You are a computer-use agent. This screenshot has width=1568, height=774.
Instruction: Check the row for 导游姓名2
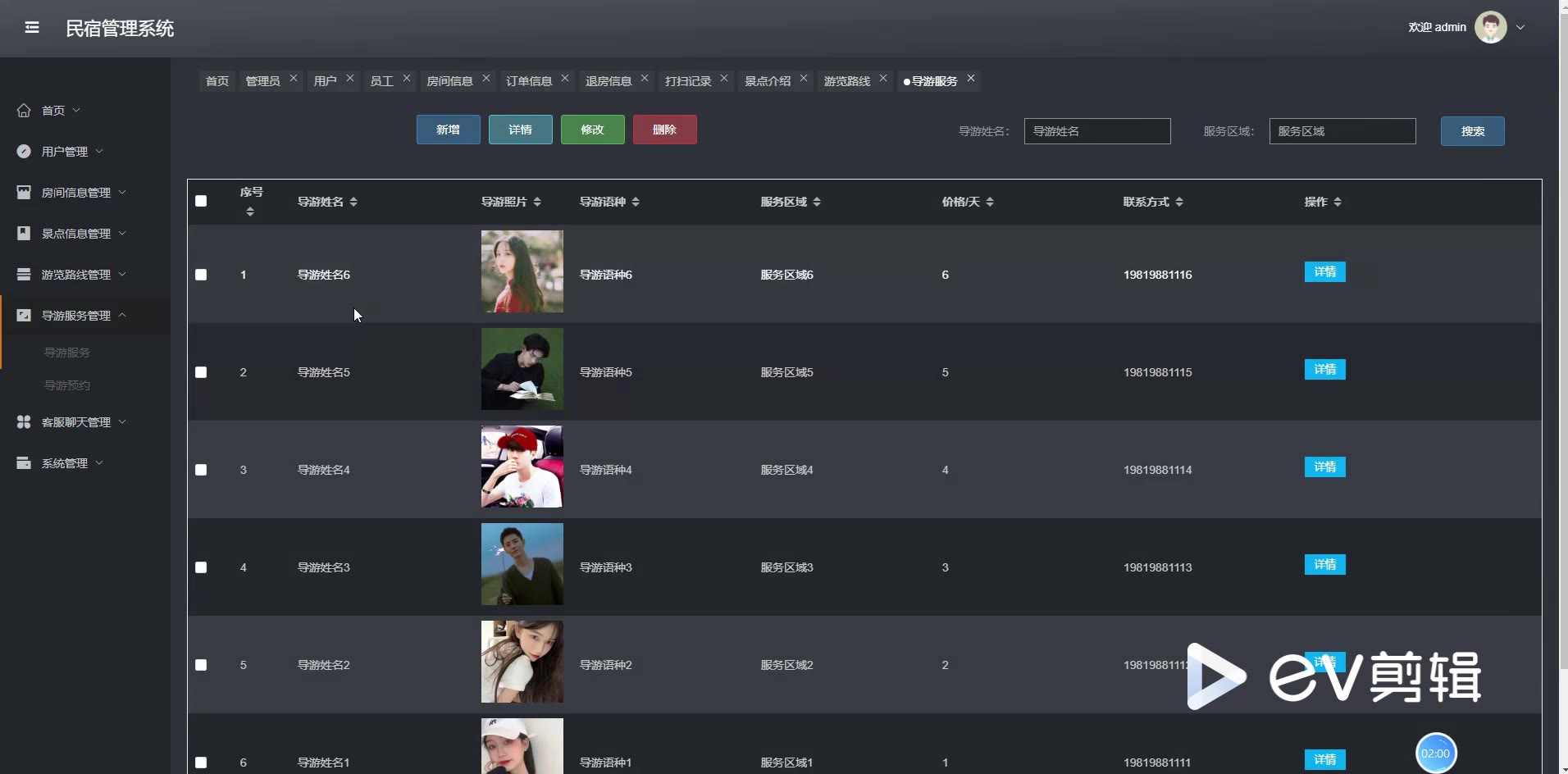(x=201, y=665)
